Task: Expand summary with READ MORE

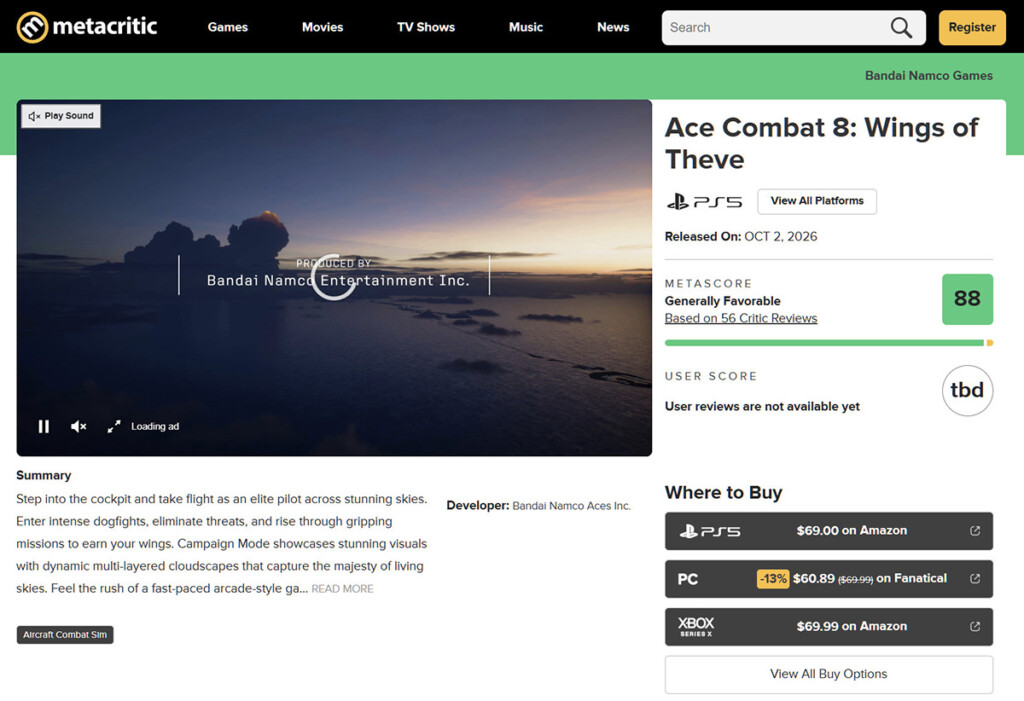Action: coord(342,589)
